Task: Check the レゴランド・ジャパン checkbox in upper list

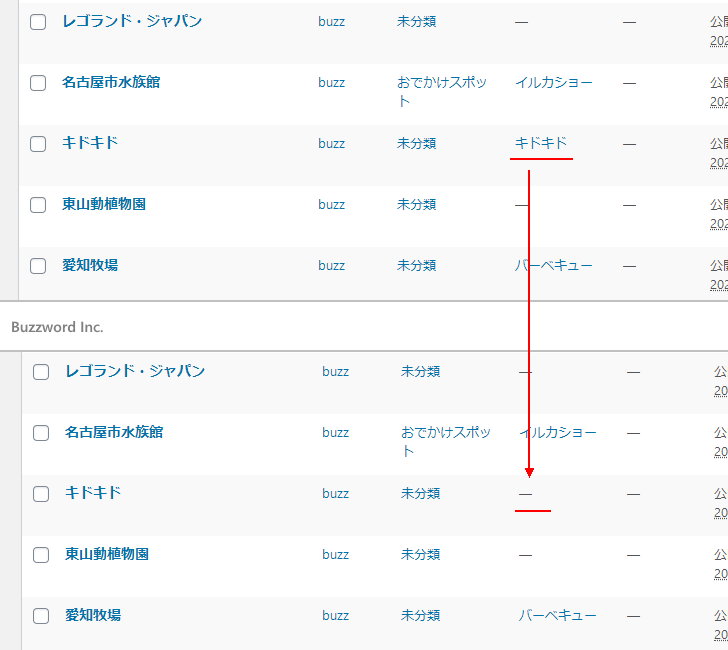Action: click(38, 22)
